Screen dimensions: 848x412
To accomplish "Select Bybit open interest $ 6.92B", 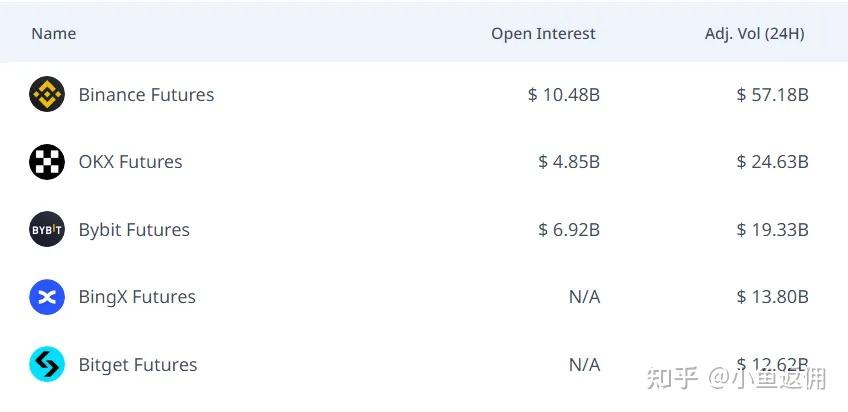I will 569,230.
